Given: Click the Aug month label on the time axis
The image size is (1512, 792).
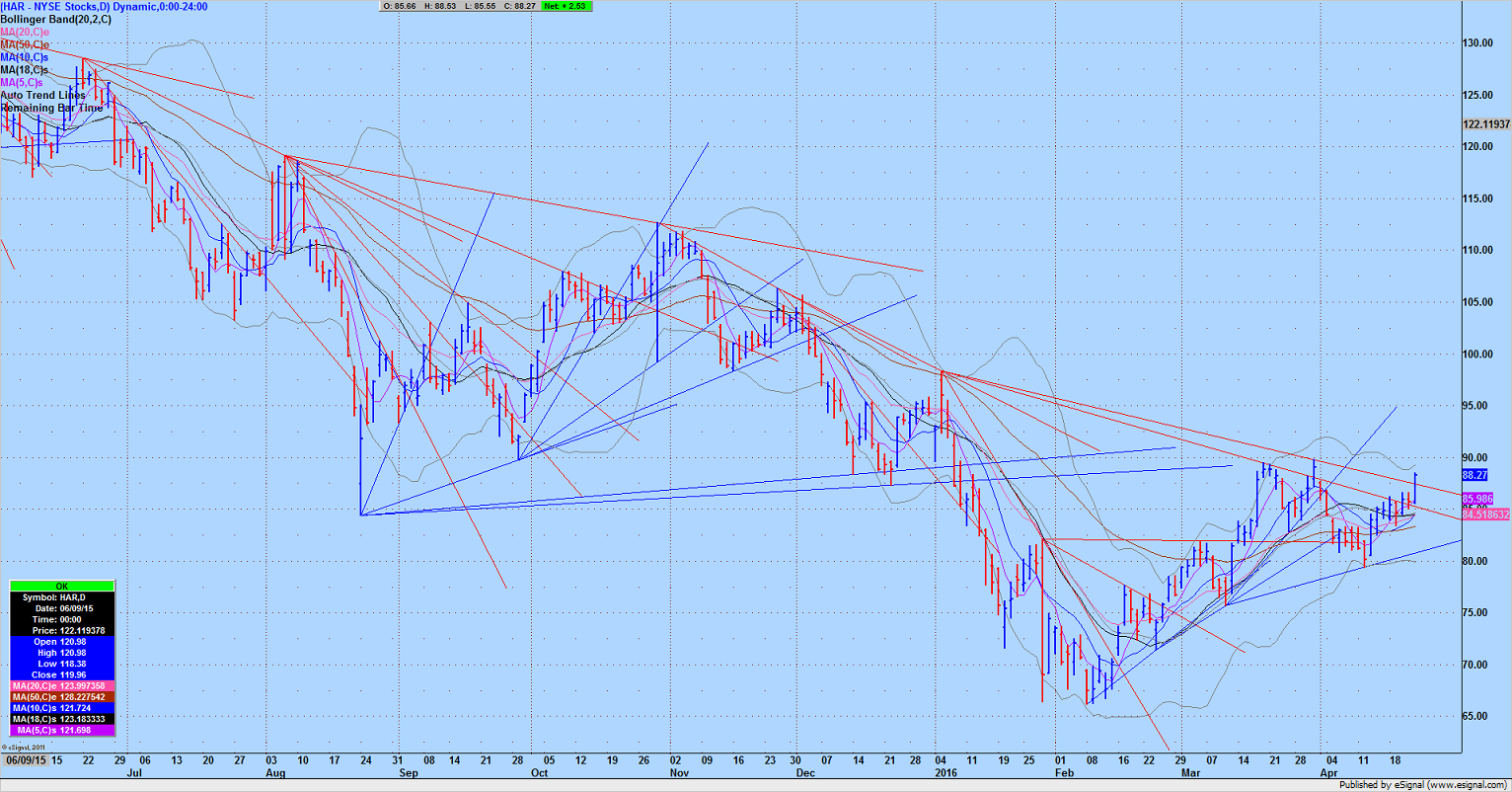Looking at the screenshot, I should (276, 773).
